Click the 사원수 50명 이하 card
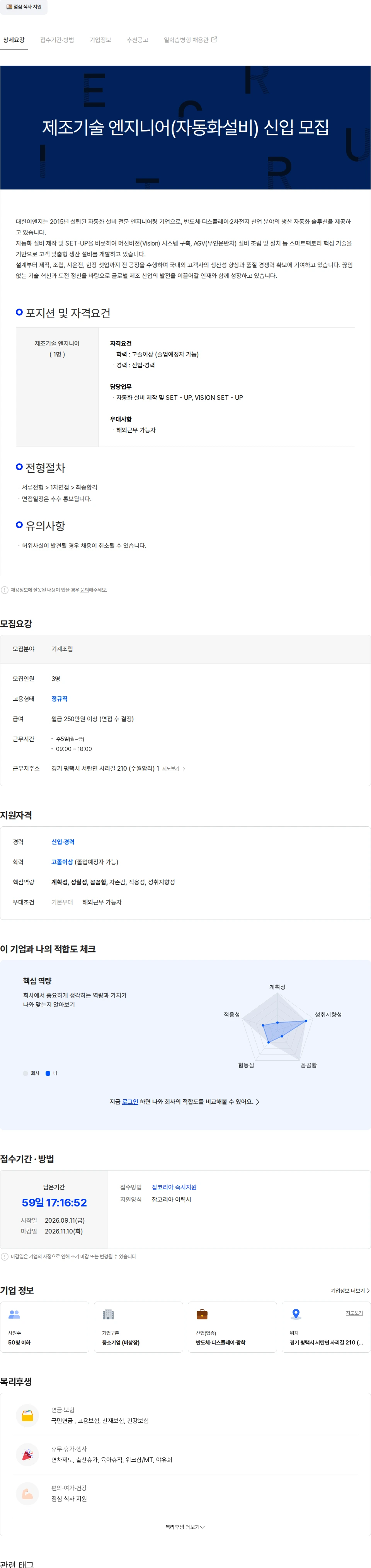 (44, 1327)
